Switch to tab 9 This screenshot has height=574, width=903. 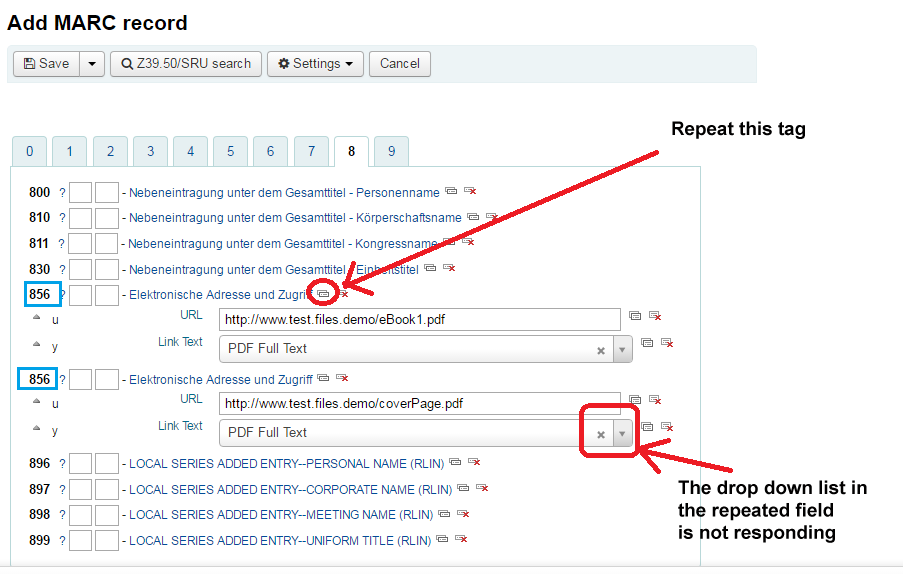(x=391, y=151)
